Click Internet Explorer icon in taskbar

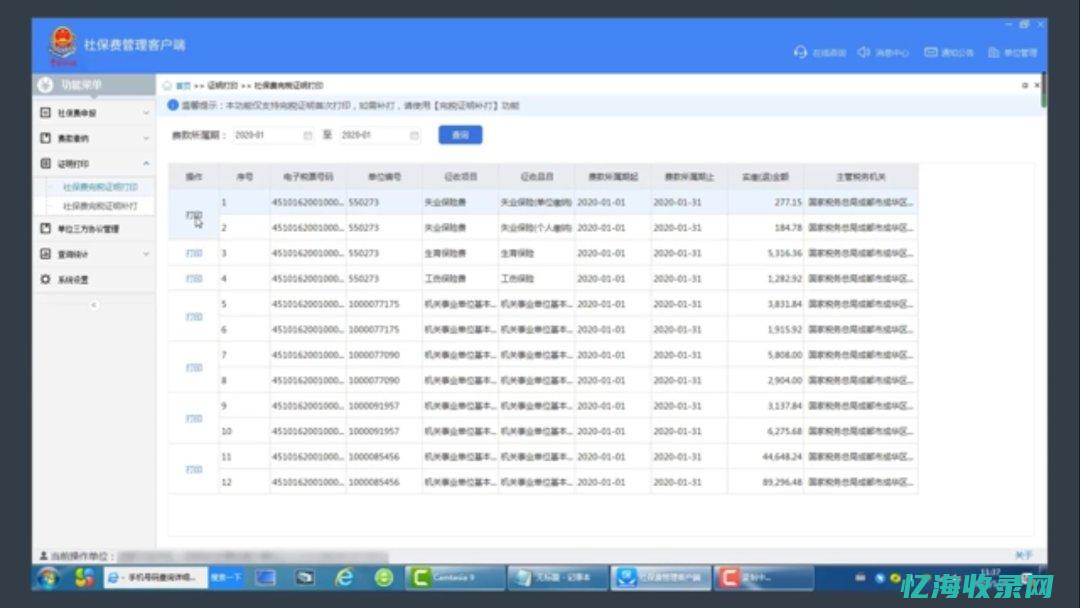(344, 577)
